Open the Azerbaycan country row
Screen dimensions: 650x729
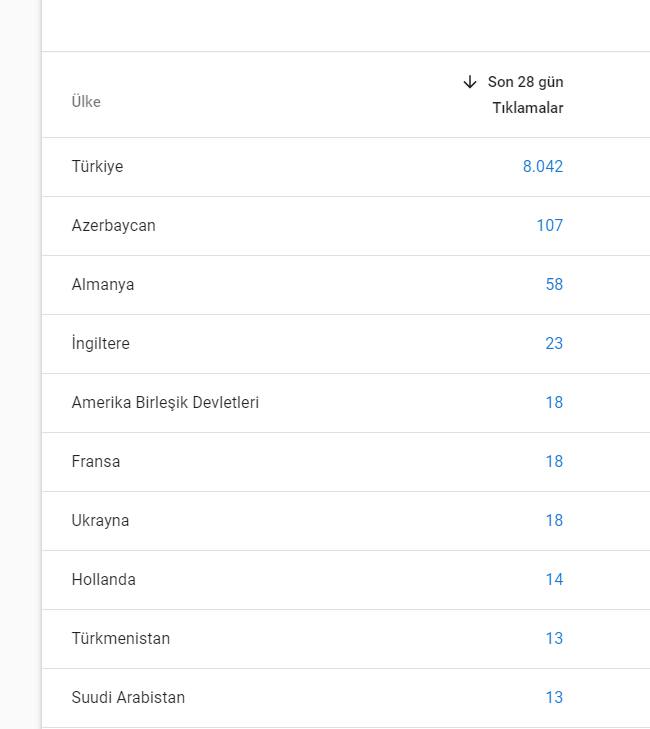[x=346, y=226]
